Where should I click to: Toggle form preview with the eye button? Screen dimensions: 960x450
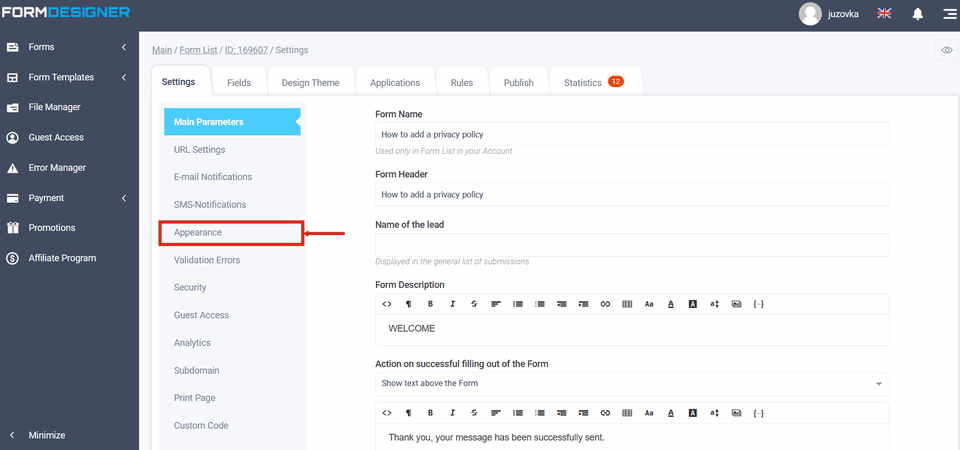pyautogui.click(x=946, y=50)
